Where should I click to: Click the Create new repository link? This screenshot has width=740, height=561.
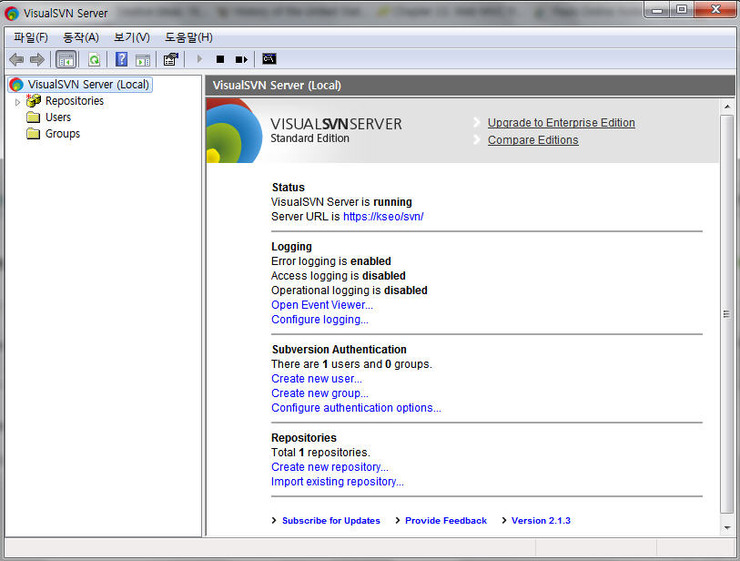(329, 467)
